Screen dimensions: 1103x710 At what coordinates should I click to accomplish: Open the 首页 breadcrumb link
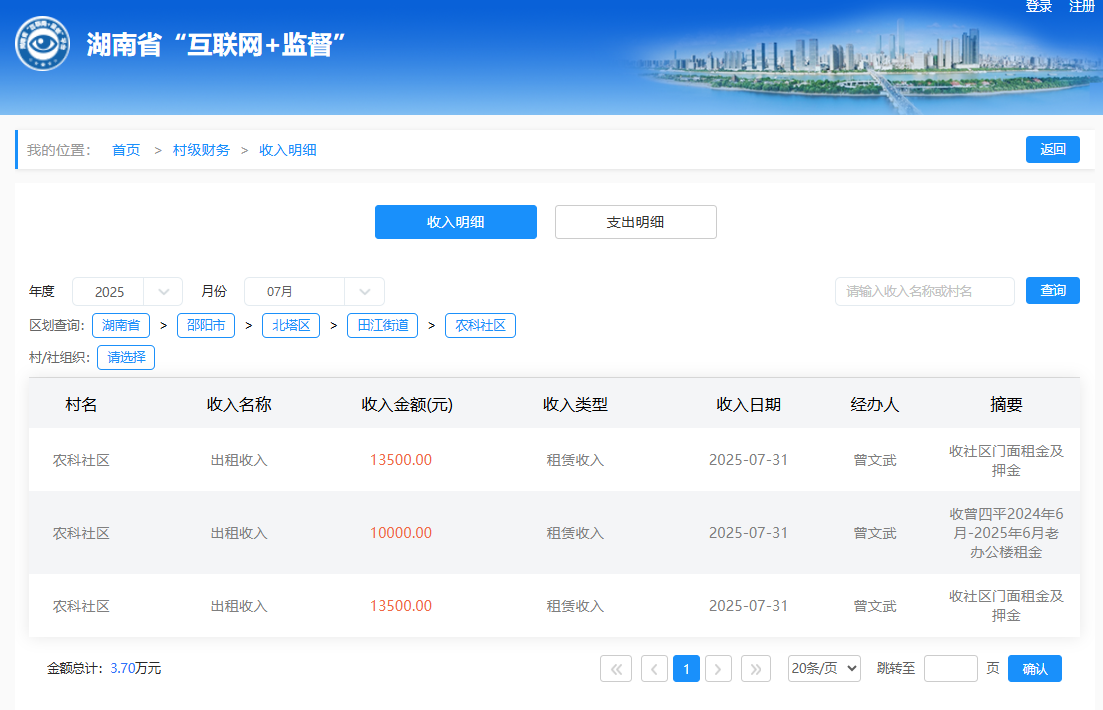126,150
